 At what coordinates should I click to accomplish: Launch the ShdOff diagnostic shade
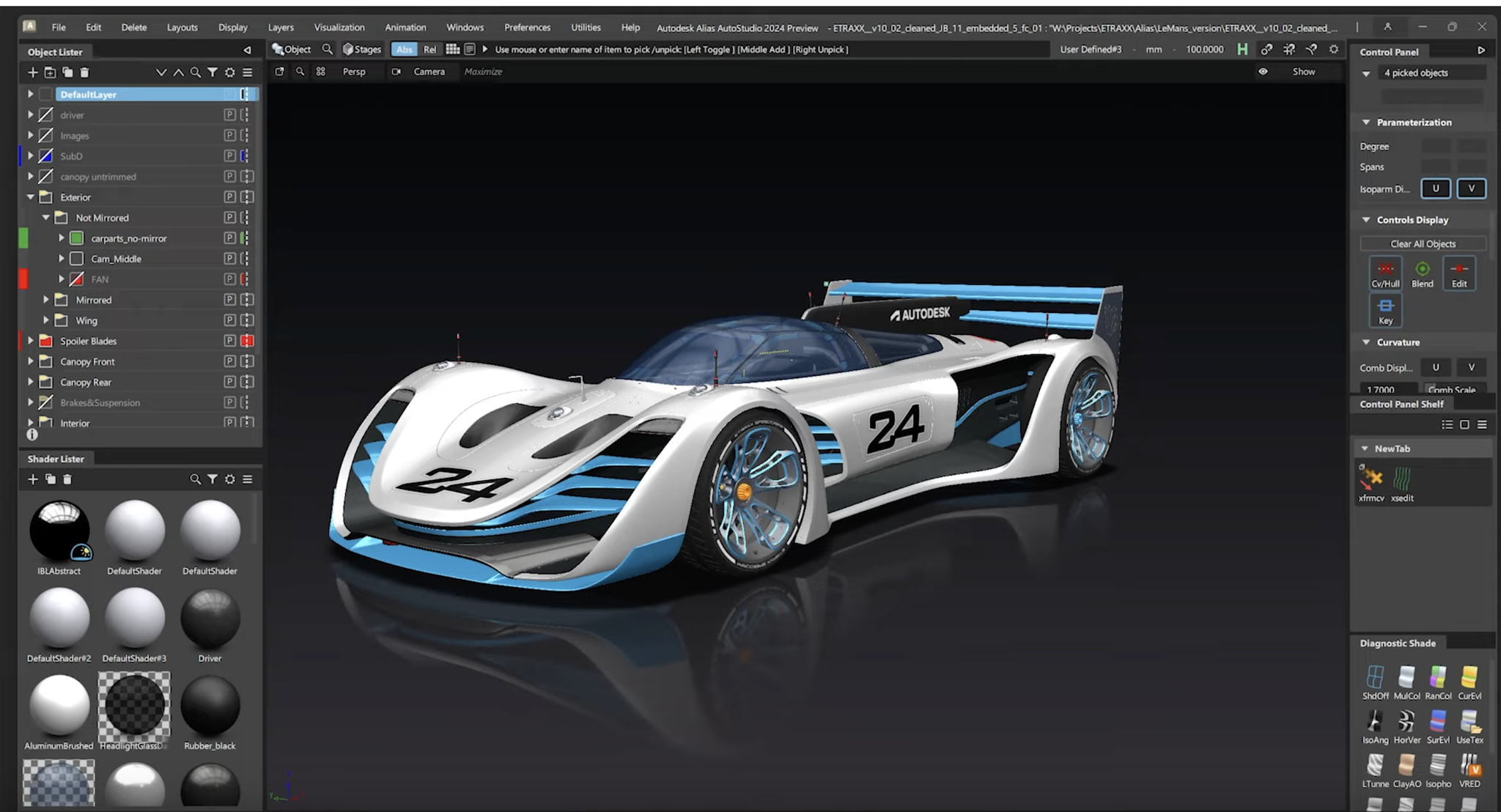[x=1375, y=678]
